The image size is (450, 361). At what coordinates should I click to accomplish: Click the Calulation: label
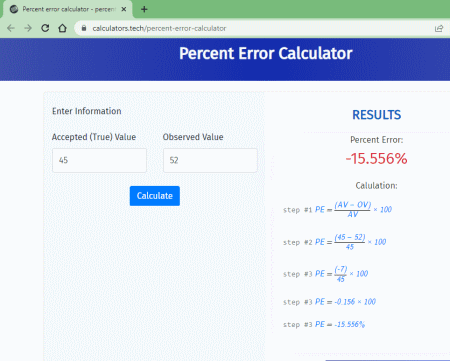[376, 186]
